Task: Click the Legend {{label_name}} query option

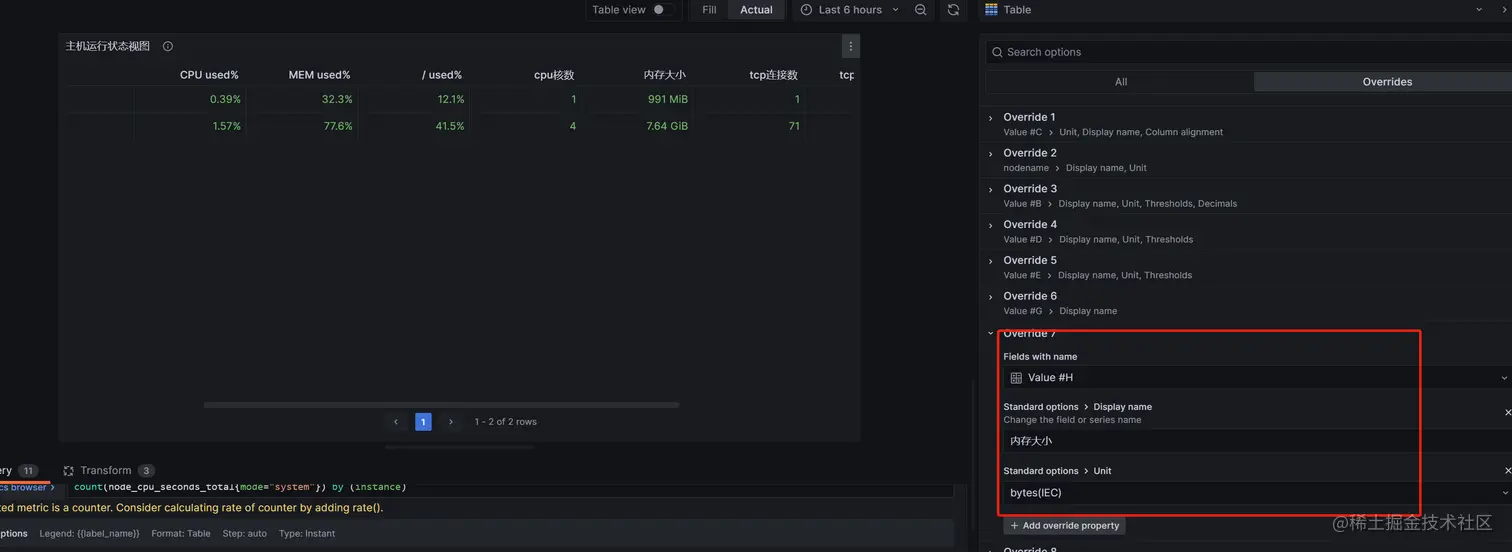Action: [90, 534]
